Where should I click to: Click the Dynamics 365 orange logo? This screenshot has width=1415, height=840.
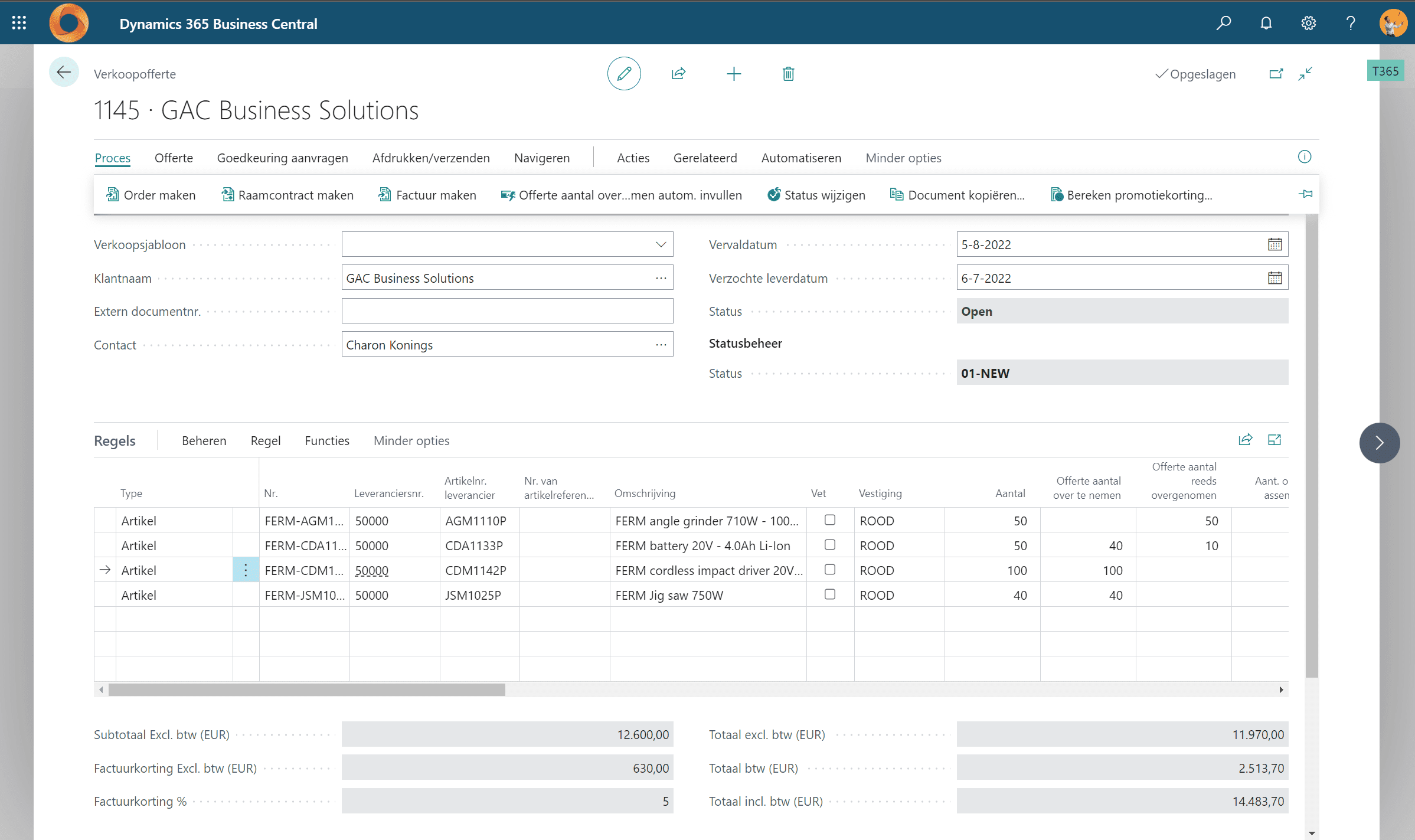click(x=68, y=23)
